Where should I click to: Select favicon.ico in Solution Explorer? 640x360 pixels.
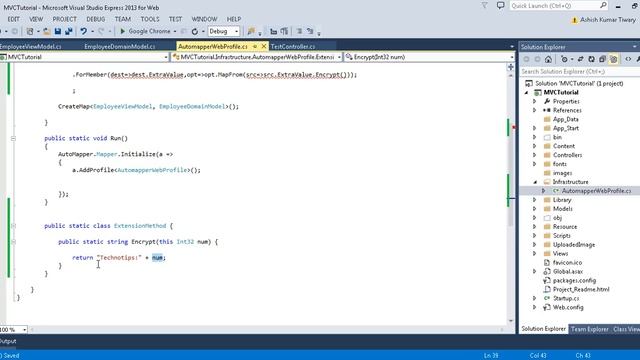pos(567,262)
